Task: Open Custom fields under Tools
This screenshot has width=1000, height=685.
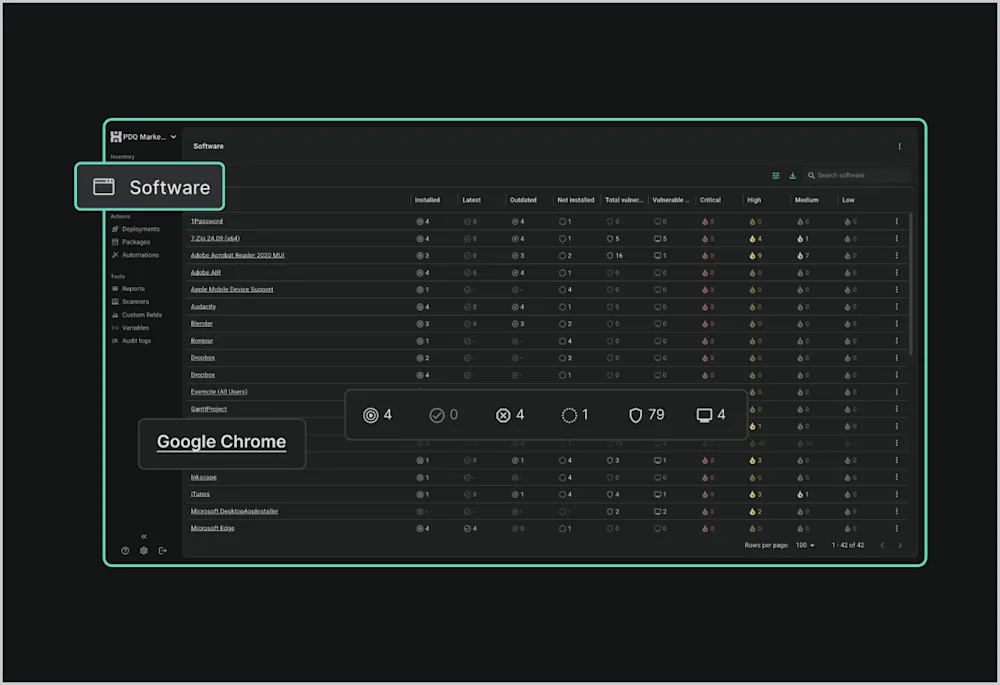Action: (x=142, y=315)
